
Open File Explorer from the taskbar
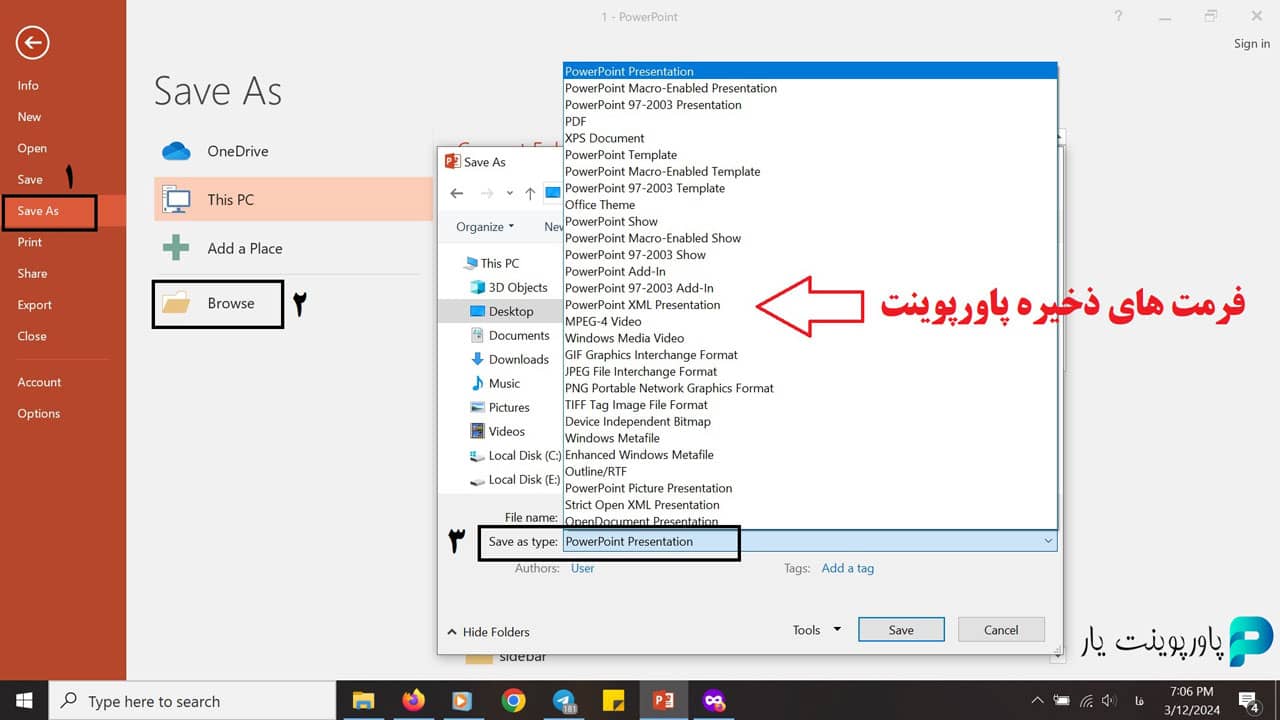(363, 700)
